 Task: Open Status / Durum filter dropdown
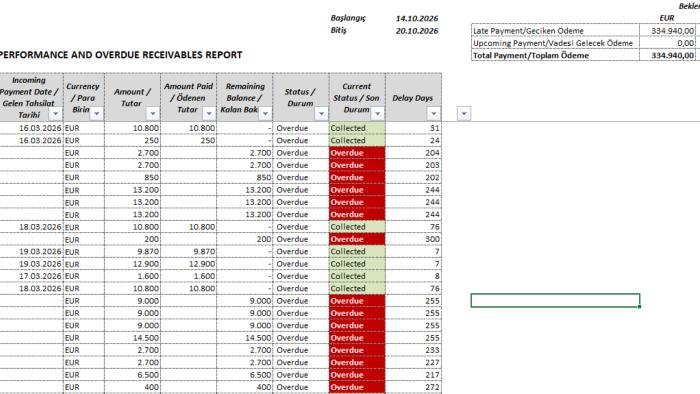pos(321,114)
